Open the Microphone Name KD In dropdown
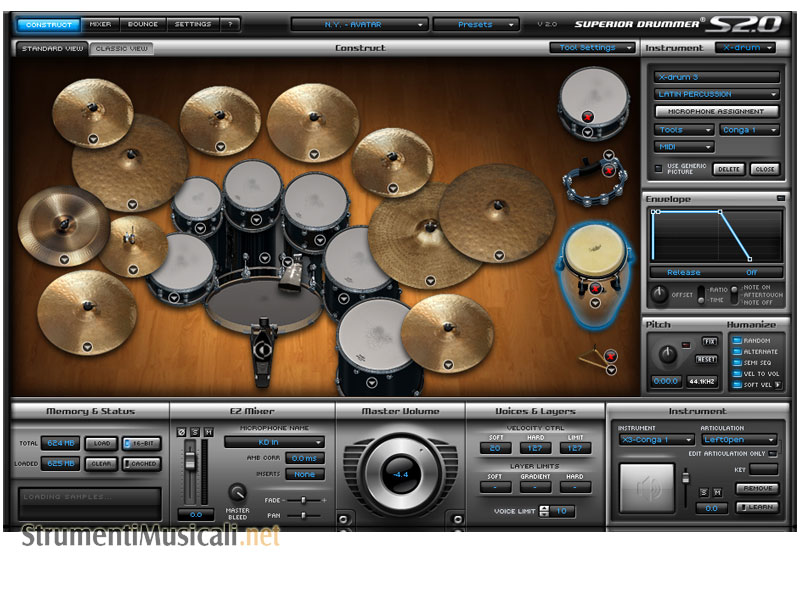 pyautogui.click(x=274, y=441)
